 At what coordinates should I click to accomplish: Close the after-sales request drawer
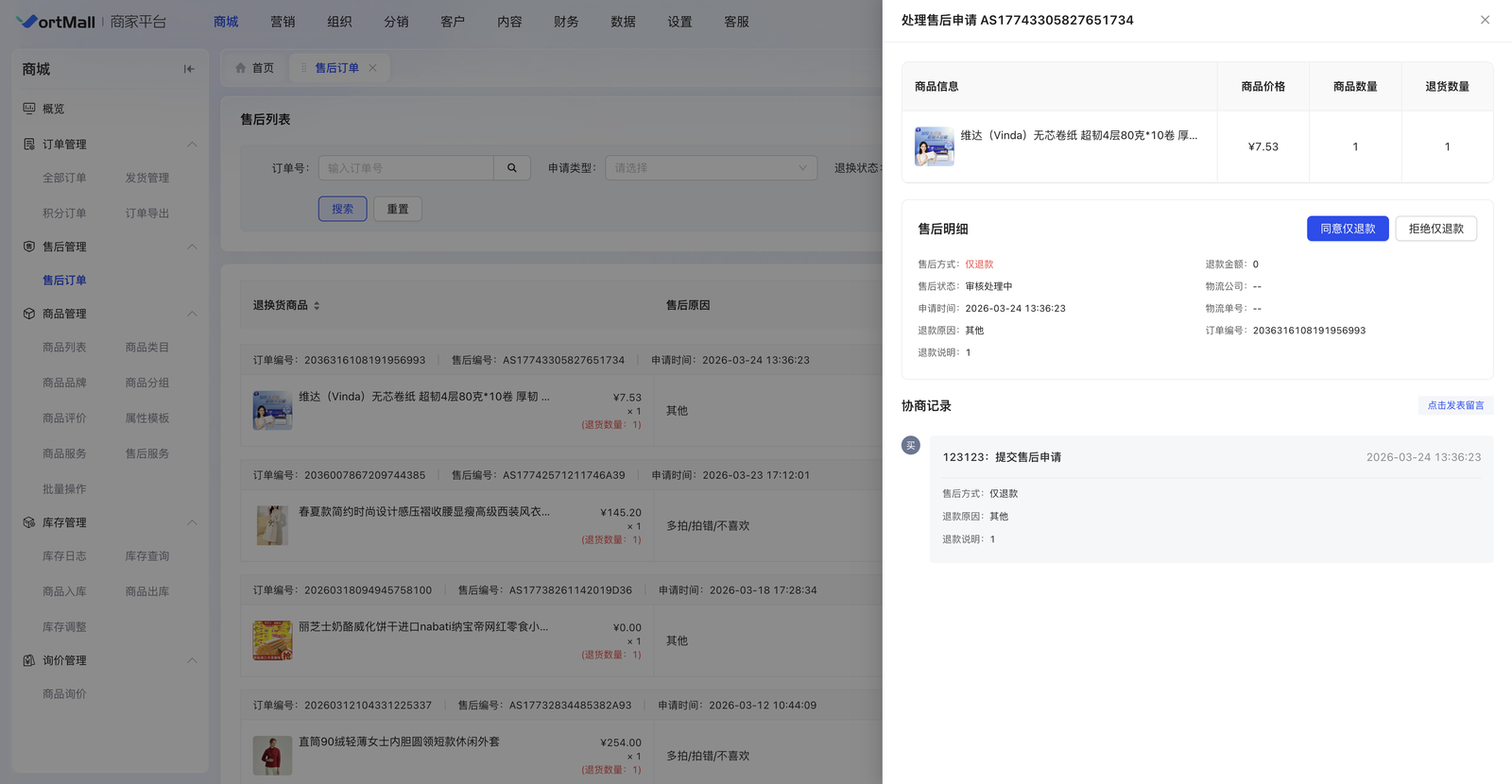tap(1485, 20)
